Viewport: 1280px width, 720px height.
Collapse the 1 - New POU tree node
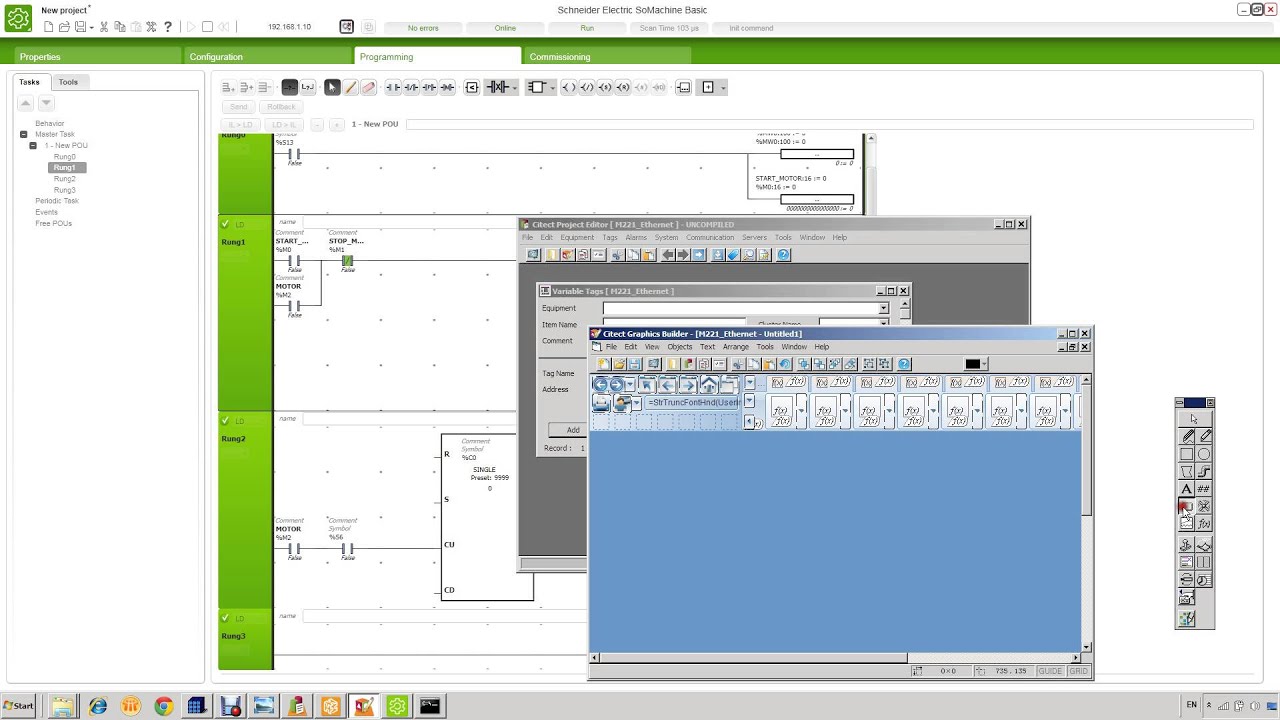coord(33,146)
